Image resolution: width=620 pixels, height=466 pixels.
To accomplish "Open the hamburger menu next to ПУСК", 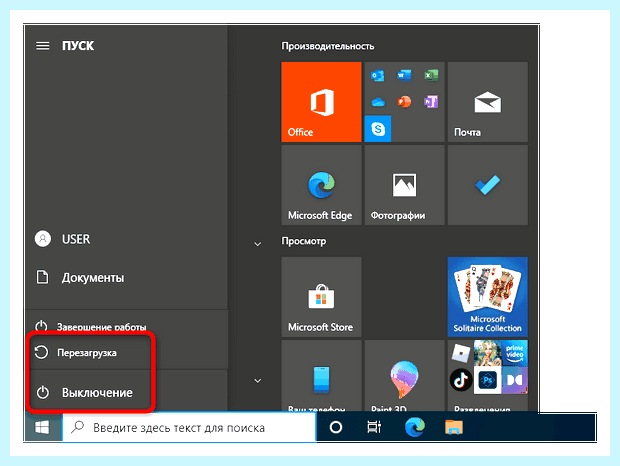I will coord(43,46).
